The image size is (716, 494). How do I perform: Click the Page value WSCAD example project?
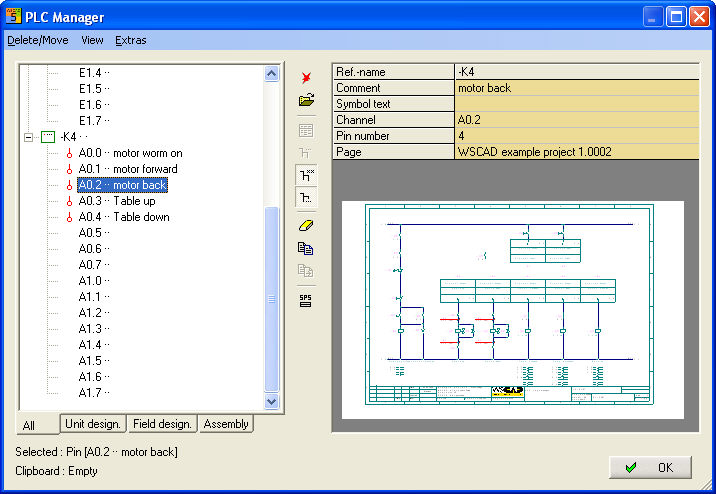pyautogui.click(x=577, y=152)
